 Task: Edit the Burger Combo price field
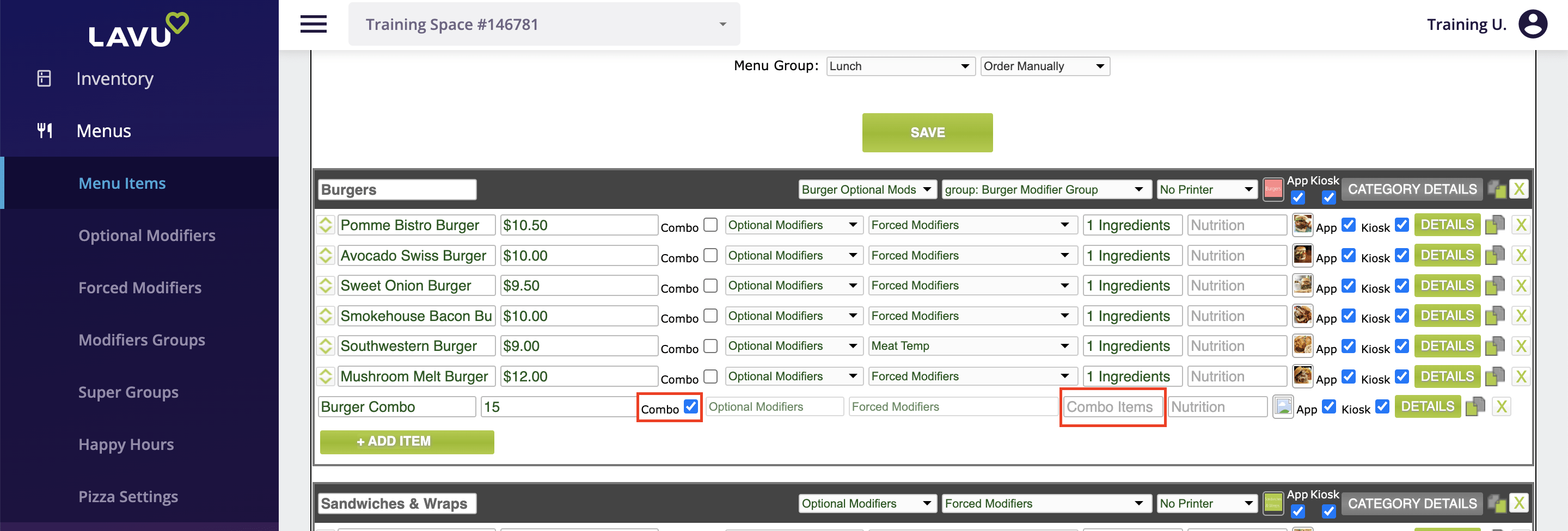point(558,407)
